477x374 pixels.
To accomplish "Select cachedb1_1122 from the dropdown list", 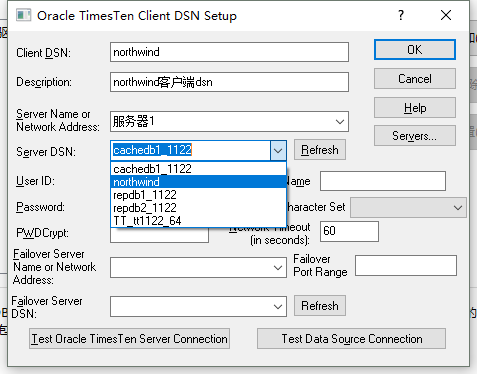I will click(198, 169).
